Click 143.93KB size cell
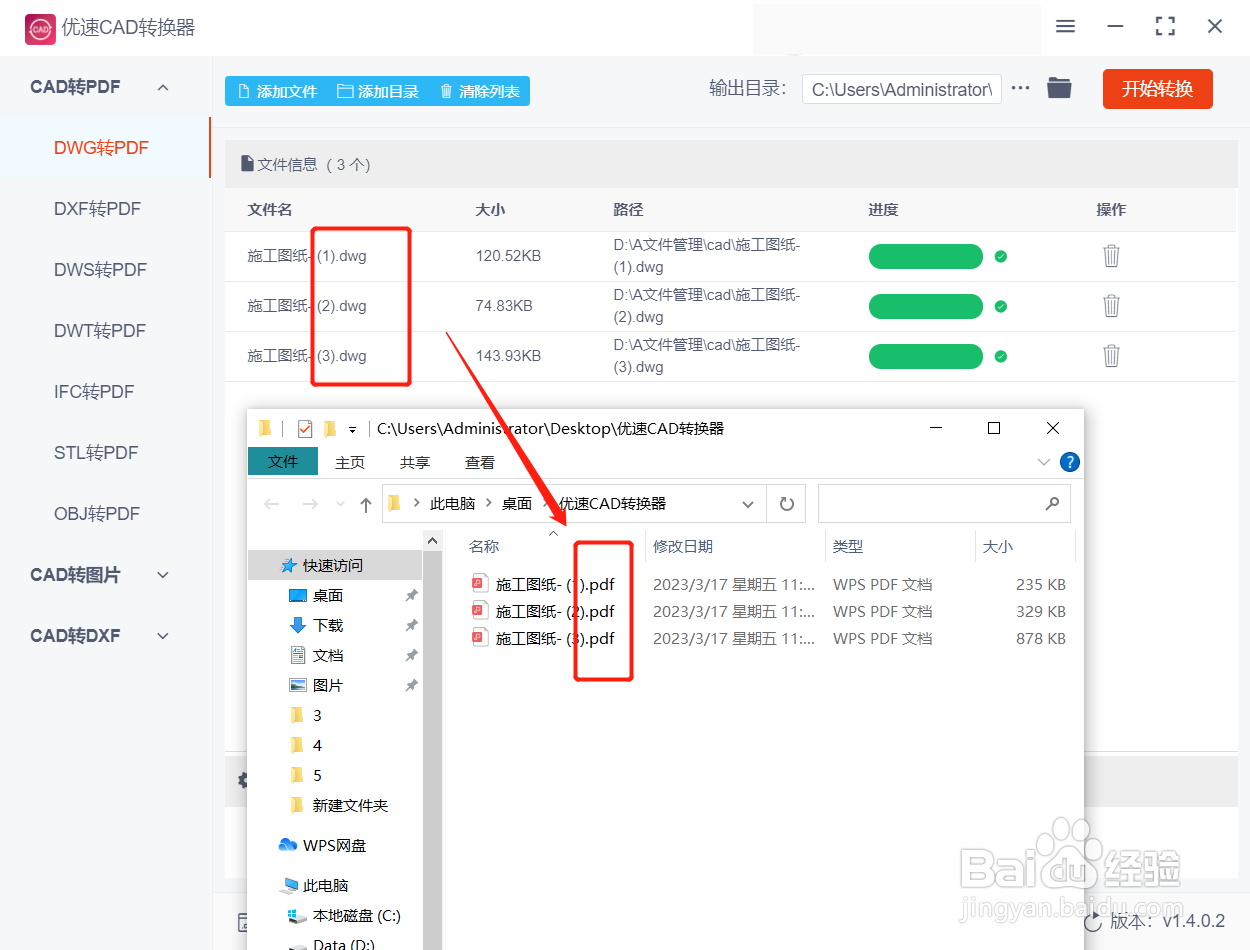The height and width of the screenshot is (950, 1250). (x=508, y=356)
